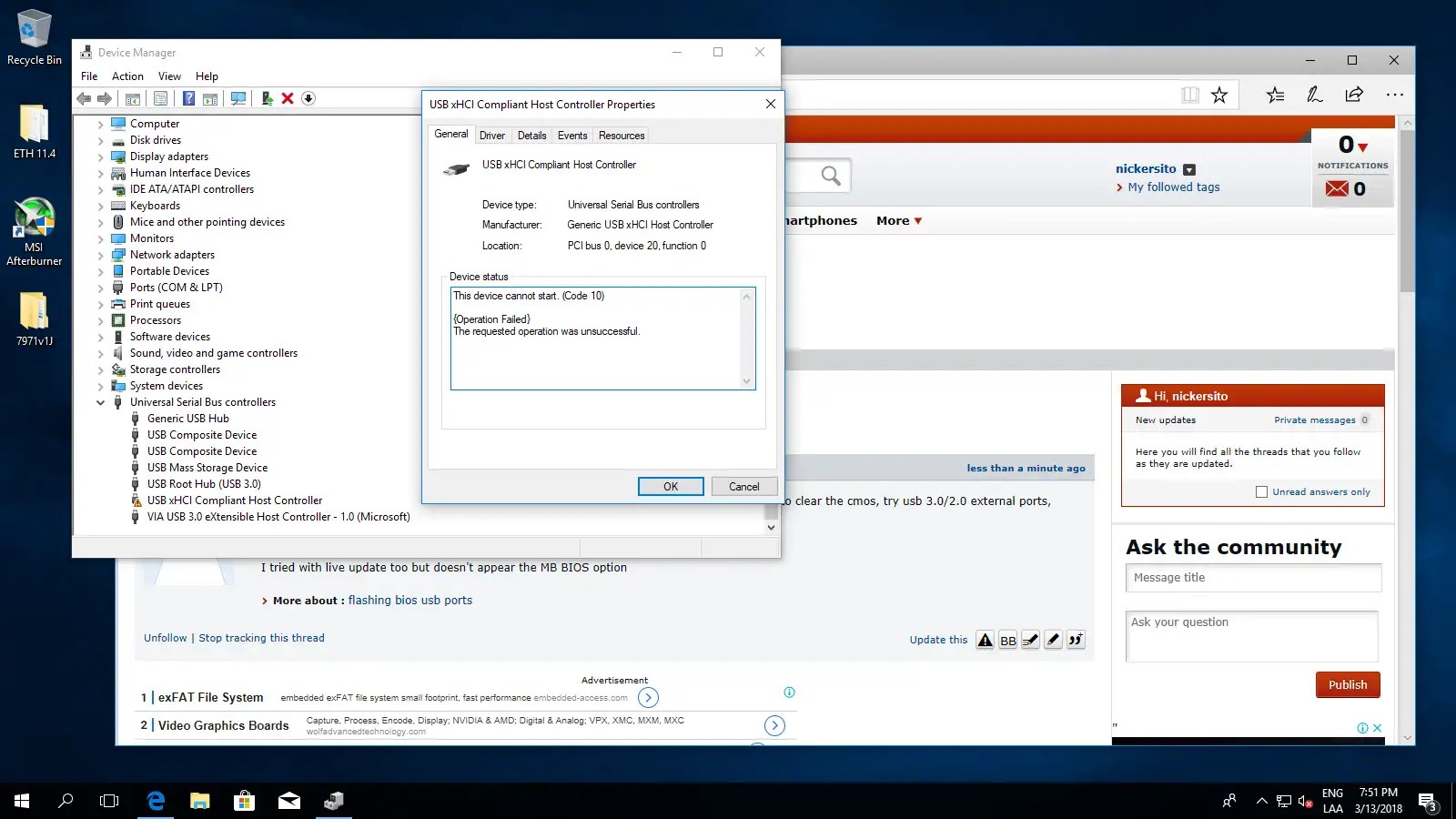Click the Ask your question text area
This screenshot has height=819, width=1456.
coord(1251,636)
